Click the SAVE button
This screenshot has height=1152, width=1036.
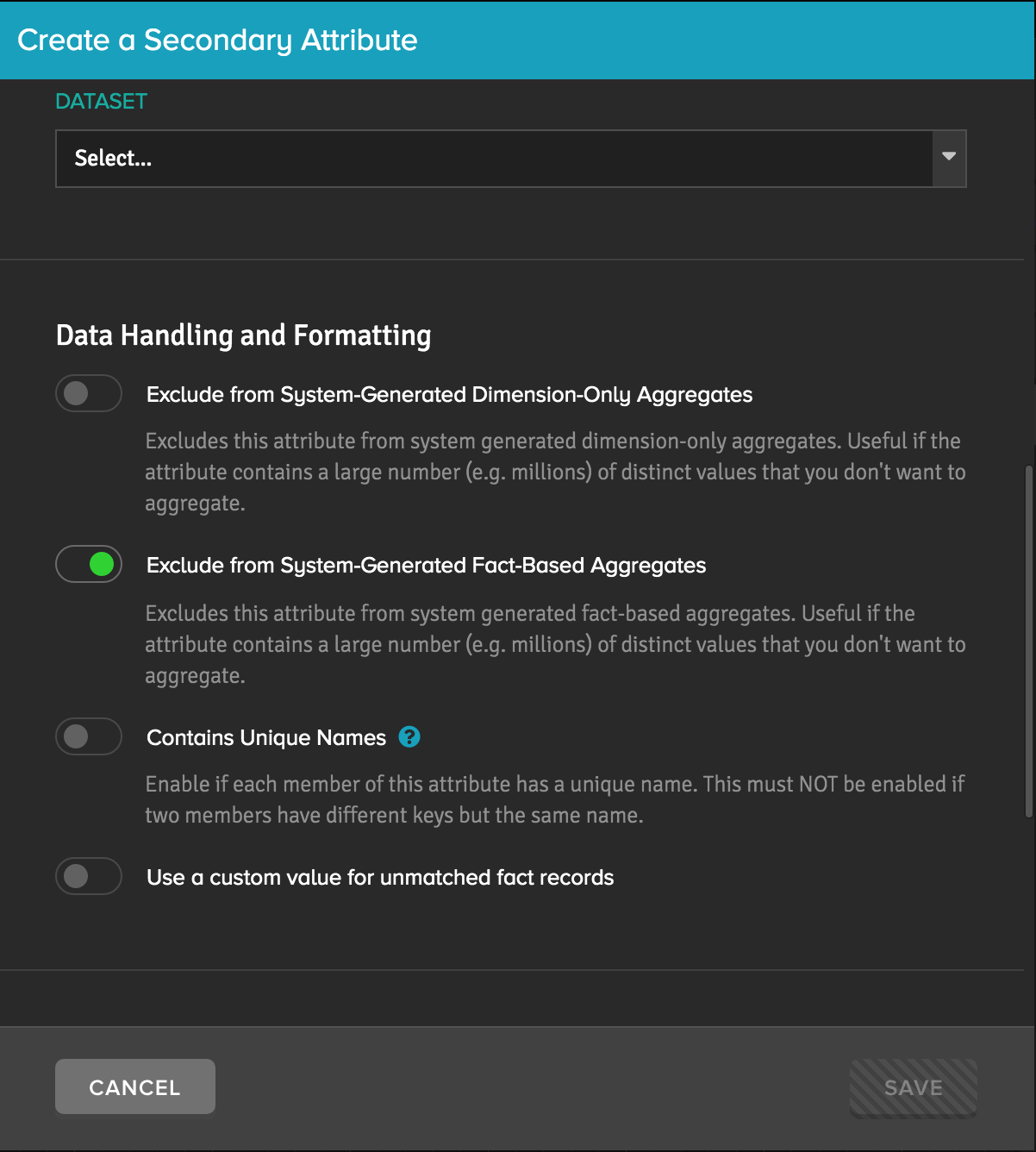tap(914, 1088)
